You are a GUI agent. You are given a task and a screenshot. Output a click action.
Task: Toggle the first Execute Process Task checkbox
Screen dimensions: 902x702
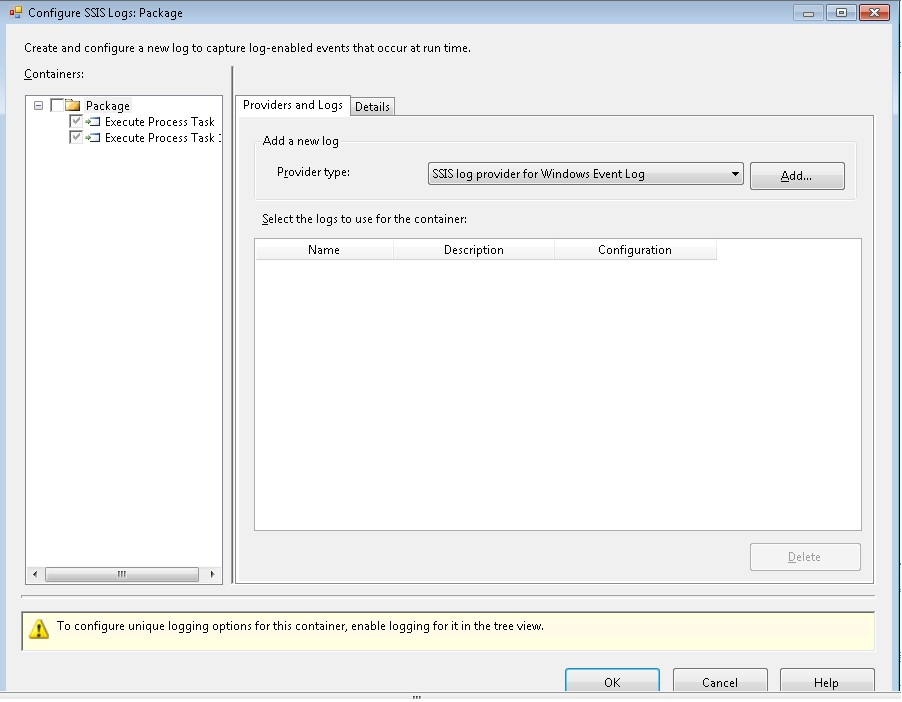coord(76,122)
